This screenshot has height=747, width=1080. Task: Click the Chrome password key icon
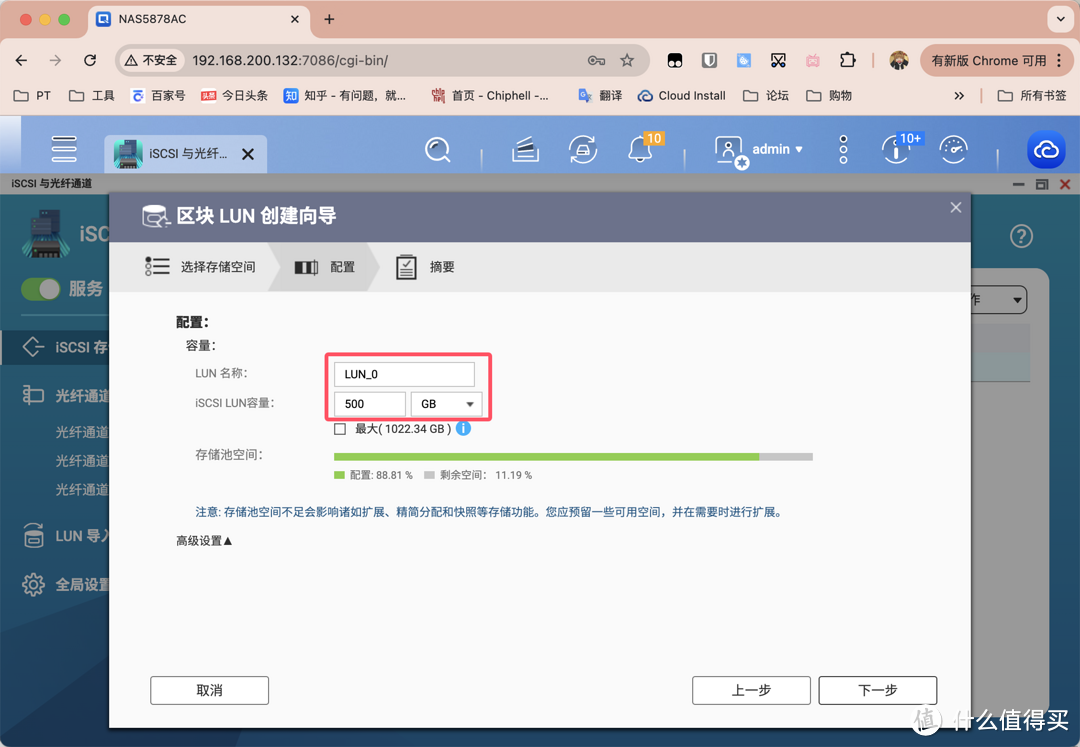pos(596,61)
